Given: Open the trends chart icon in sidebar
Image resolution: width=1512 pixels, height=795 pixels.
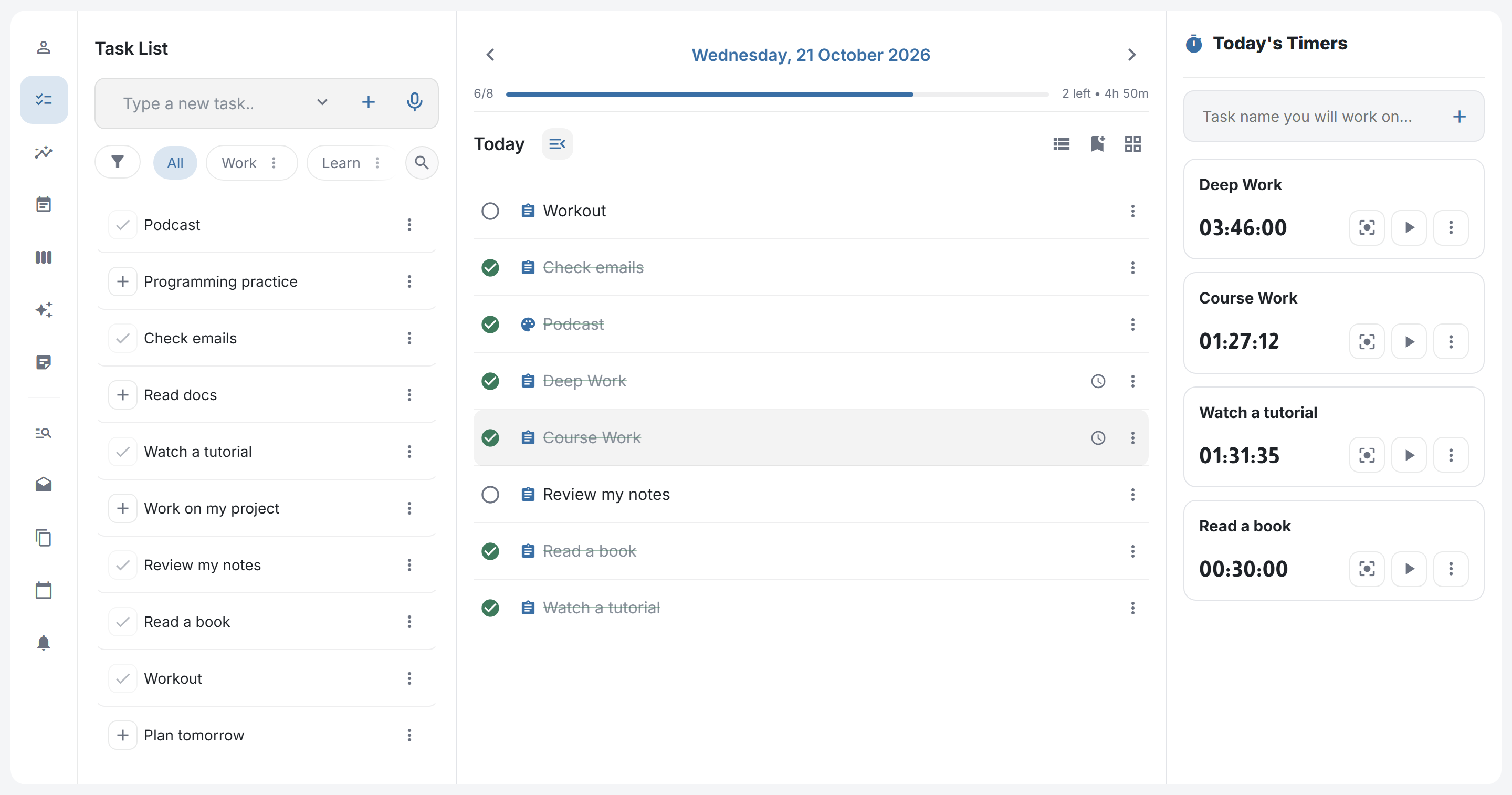Looking at the screenshot, I should pos(44,153).
